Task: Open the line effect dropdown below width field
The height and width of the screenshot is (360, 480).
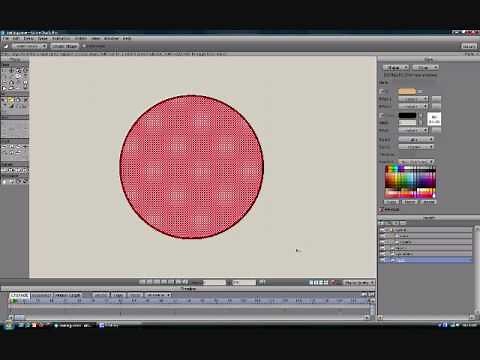Action: [x=413, y=130]
